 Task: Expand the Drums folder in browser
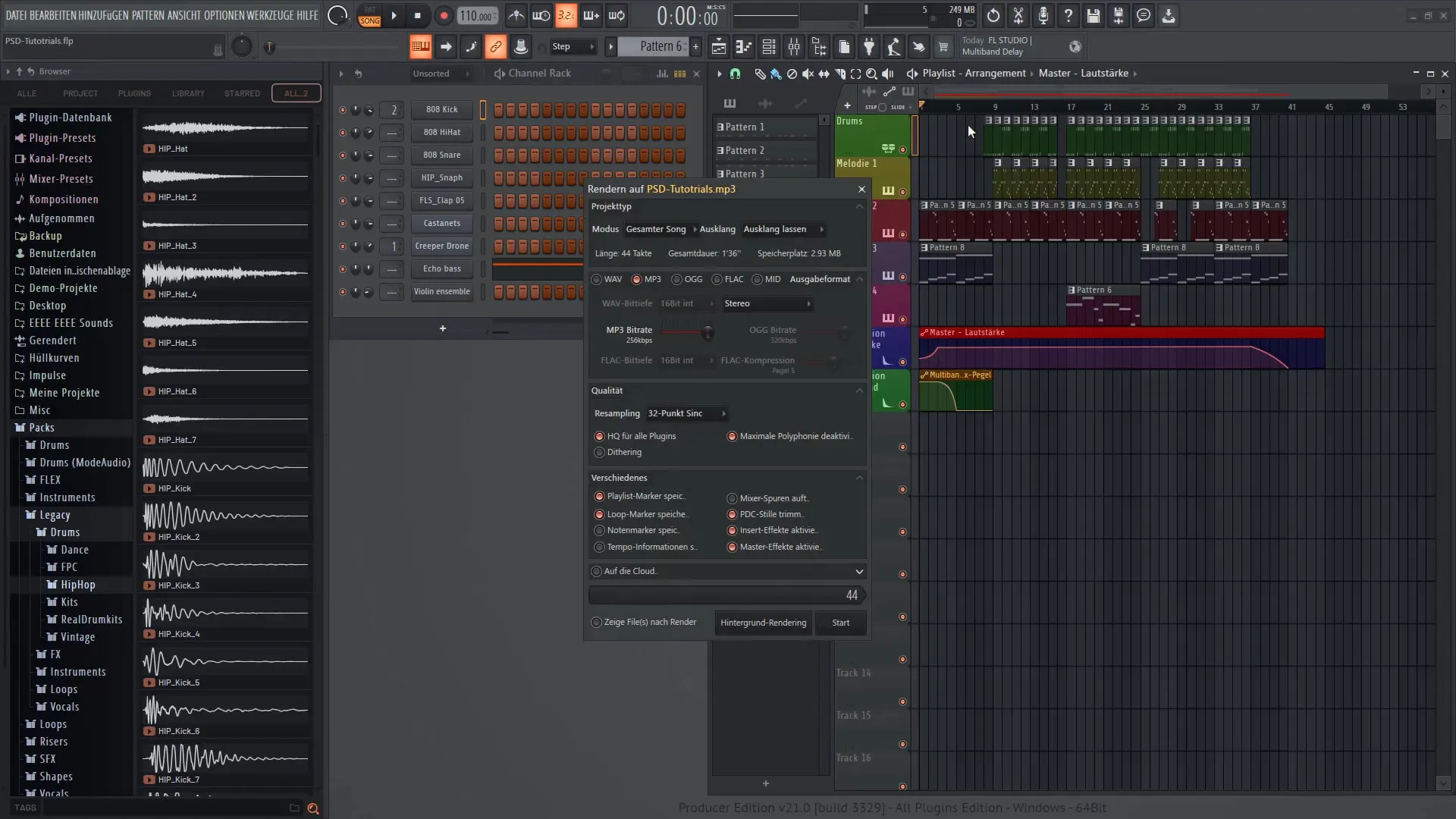[54, 444]
